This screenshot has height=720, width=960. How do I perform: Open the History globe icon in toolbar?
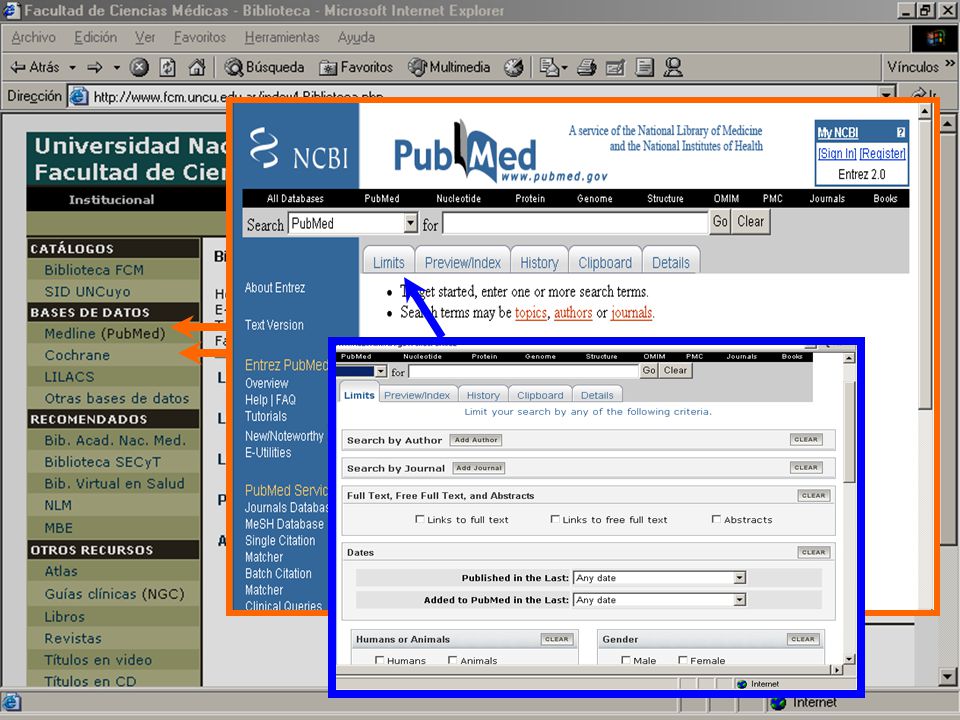pos(514,67)
